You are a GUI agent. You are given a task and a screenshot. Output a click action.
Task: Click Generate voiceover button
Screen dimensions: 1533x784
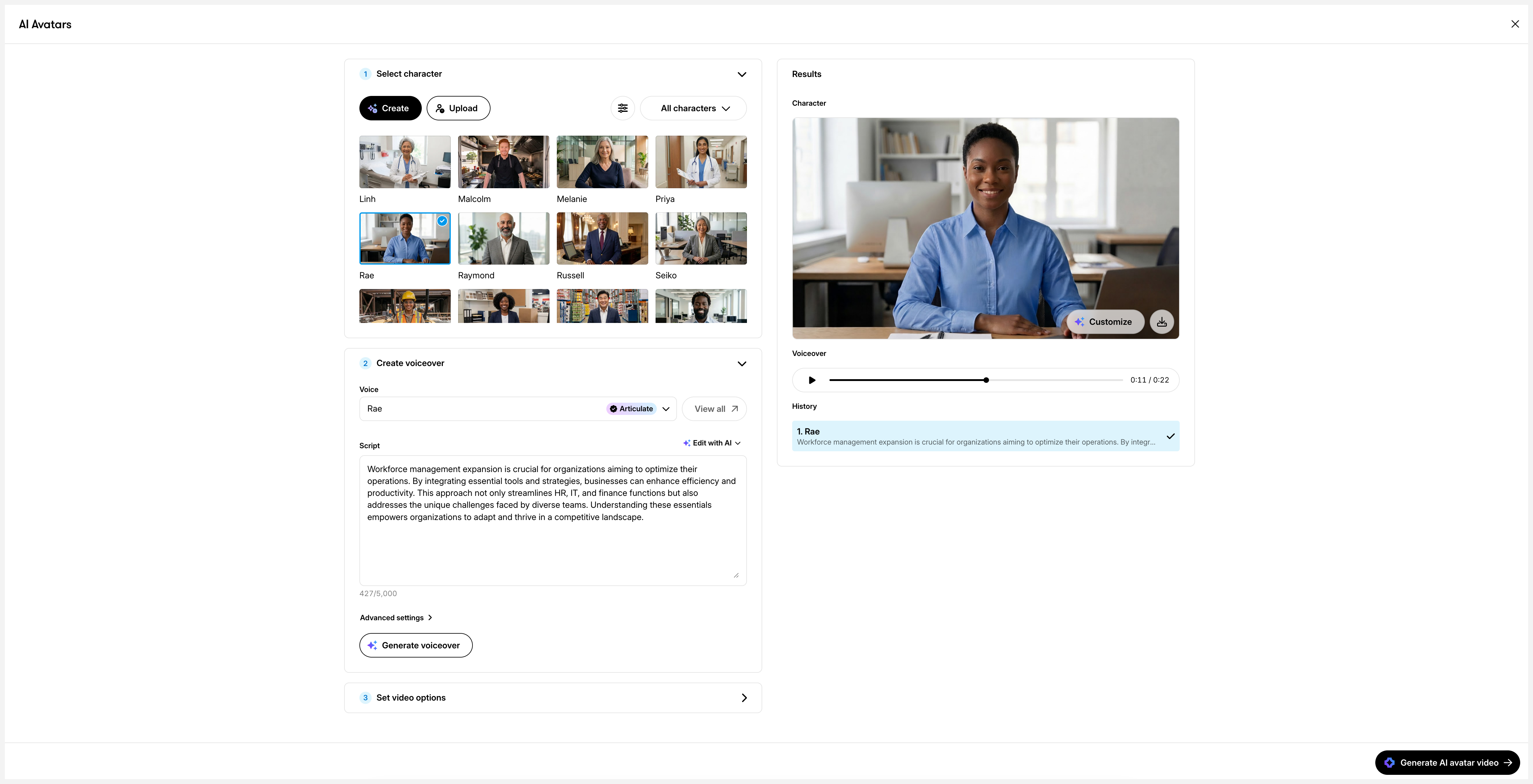point(416,645)
